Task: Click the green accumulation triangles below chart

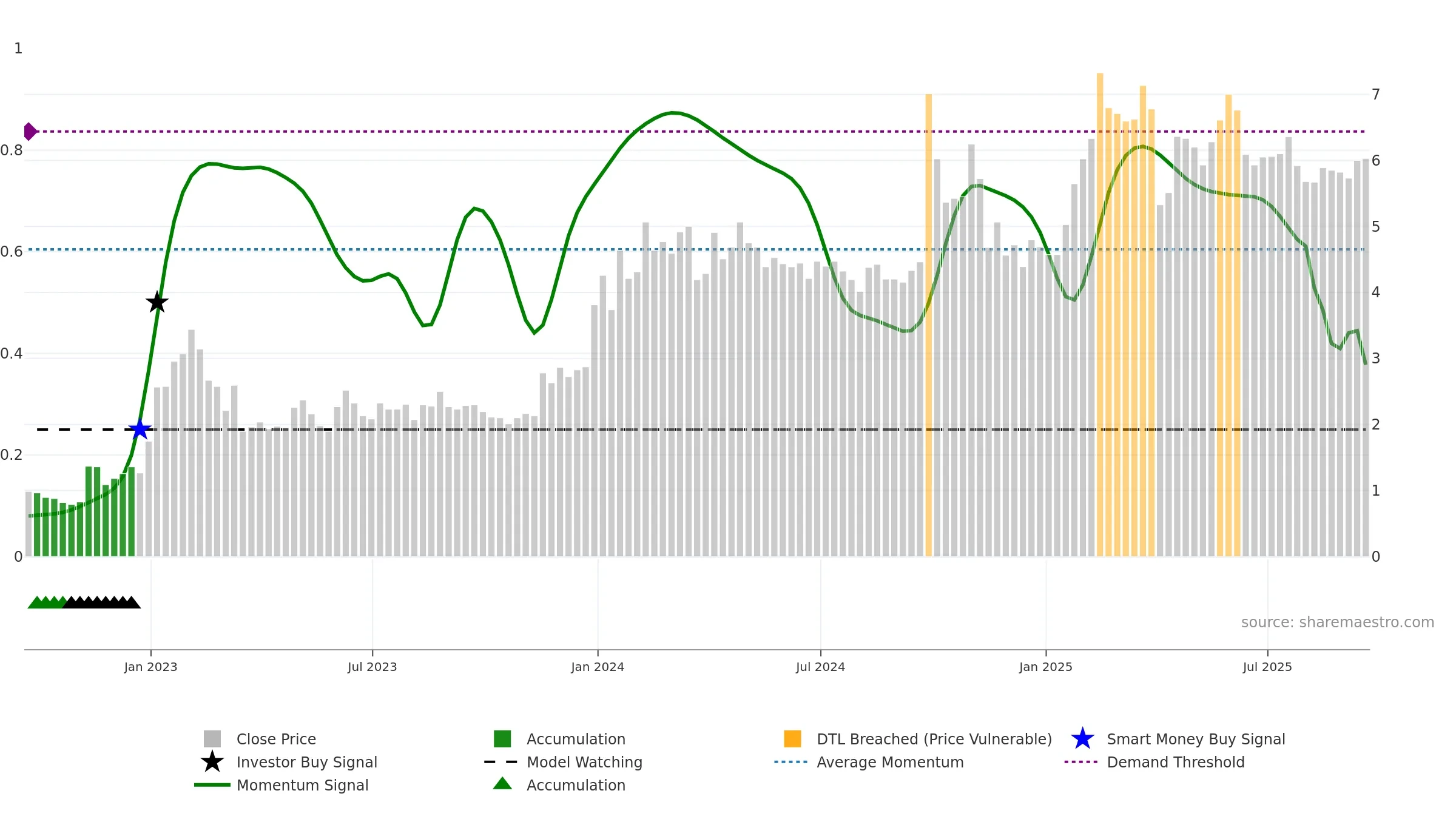Action: click(47, 602)
